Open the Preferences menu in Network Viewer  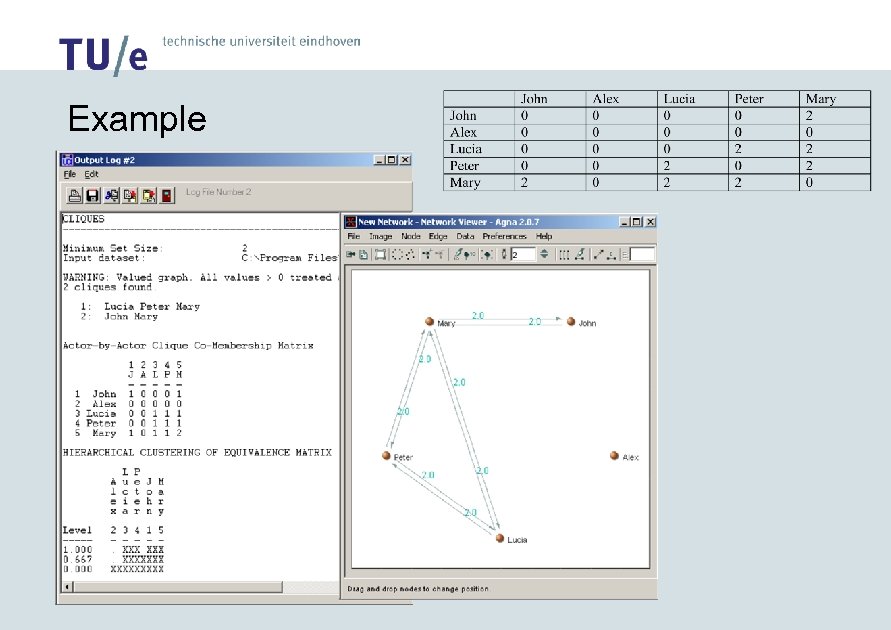pyautogui.click(x=504, y=236)
